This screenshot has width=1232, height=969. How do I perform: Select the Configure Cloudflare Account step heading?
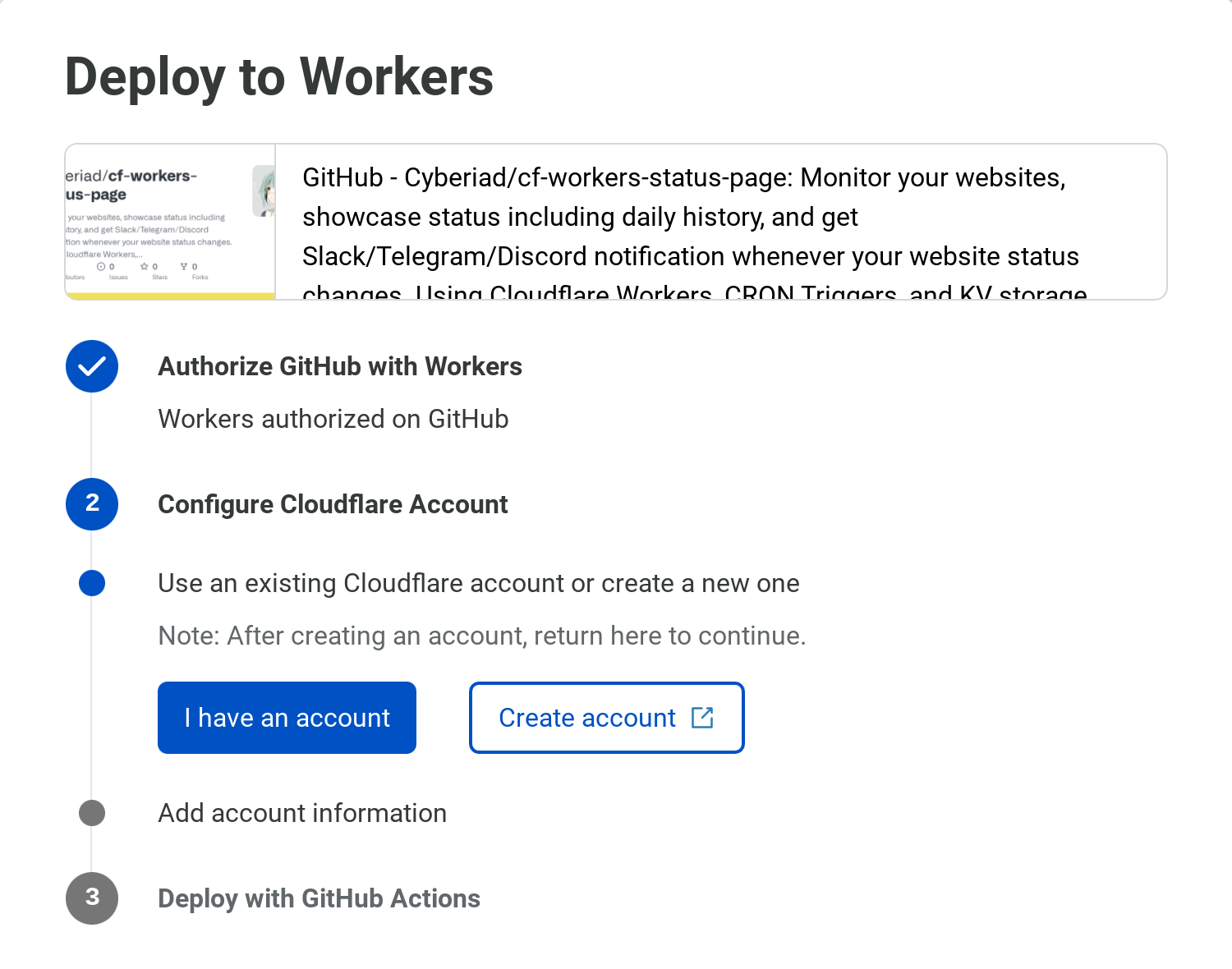pos(333,504)
